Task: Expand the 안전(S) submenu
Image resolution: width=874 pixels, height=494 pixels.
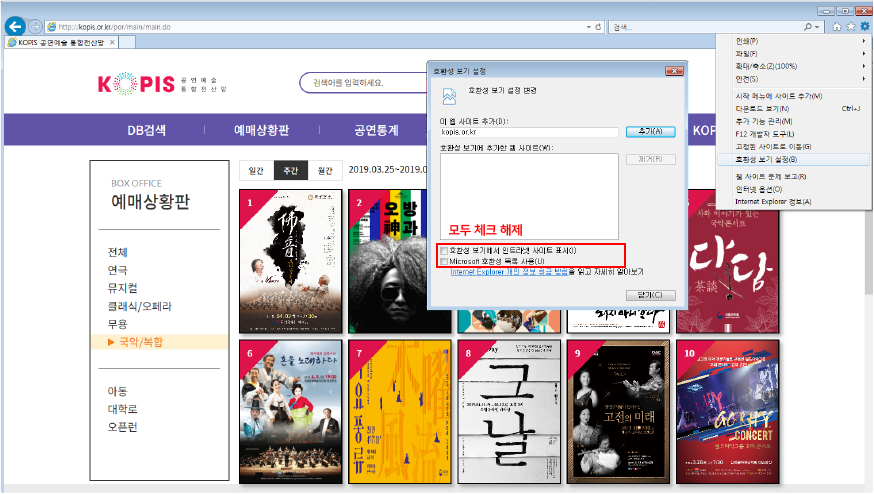Action: click(794, 79)
